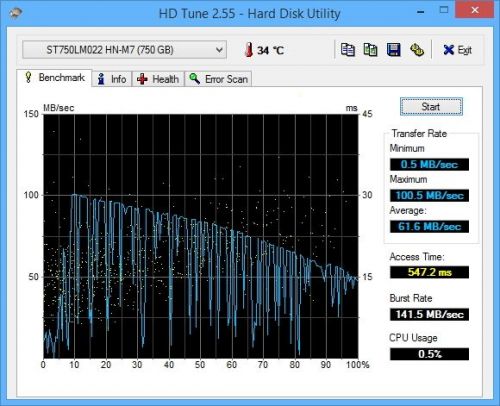Click the Exit button in toolbar

click(x=457, y=50)
